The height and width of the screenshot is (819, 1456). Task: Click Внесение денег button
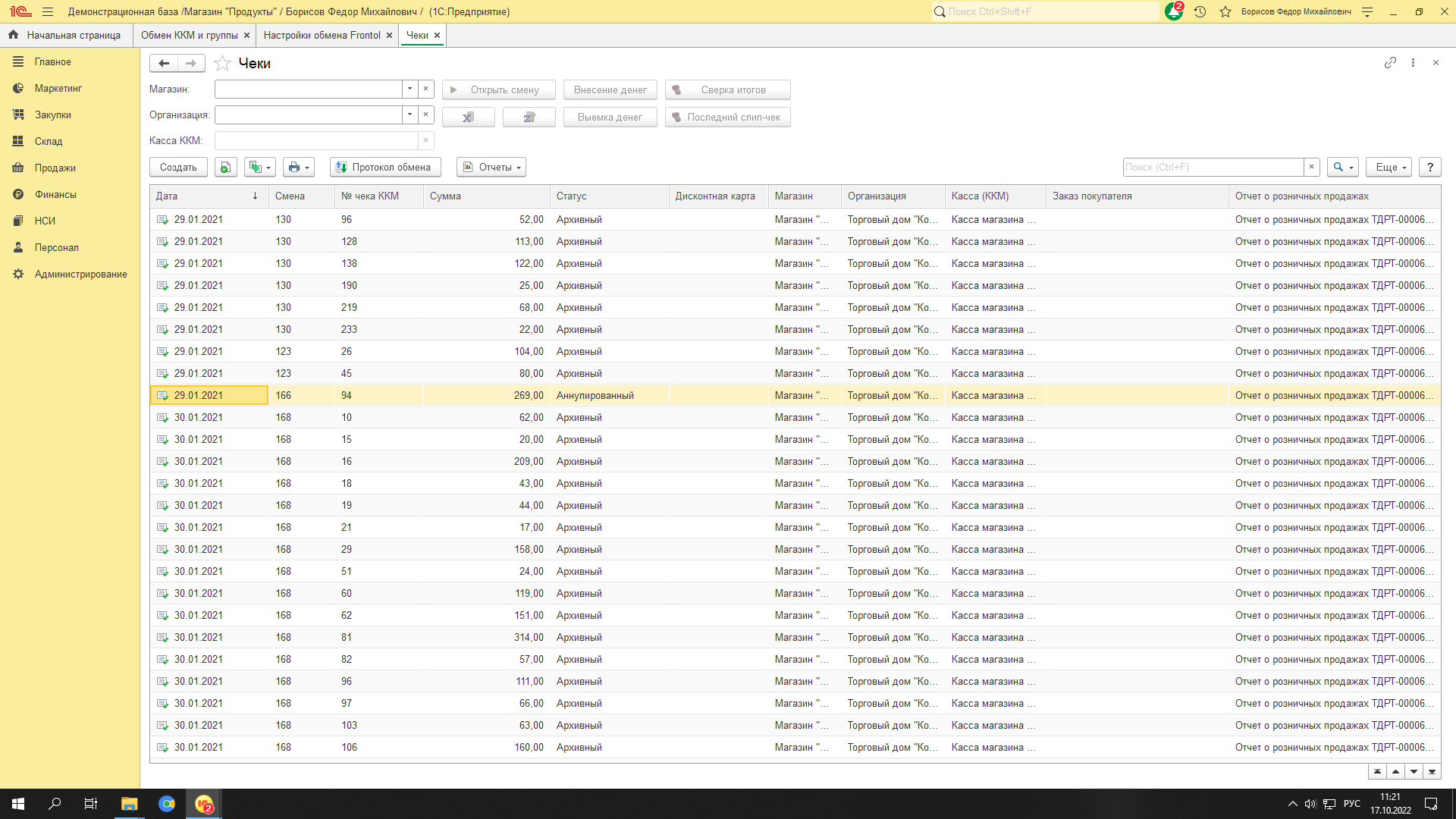pyautogui.click(x=610, y=89)
